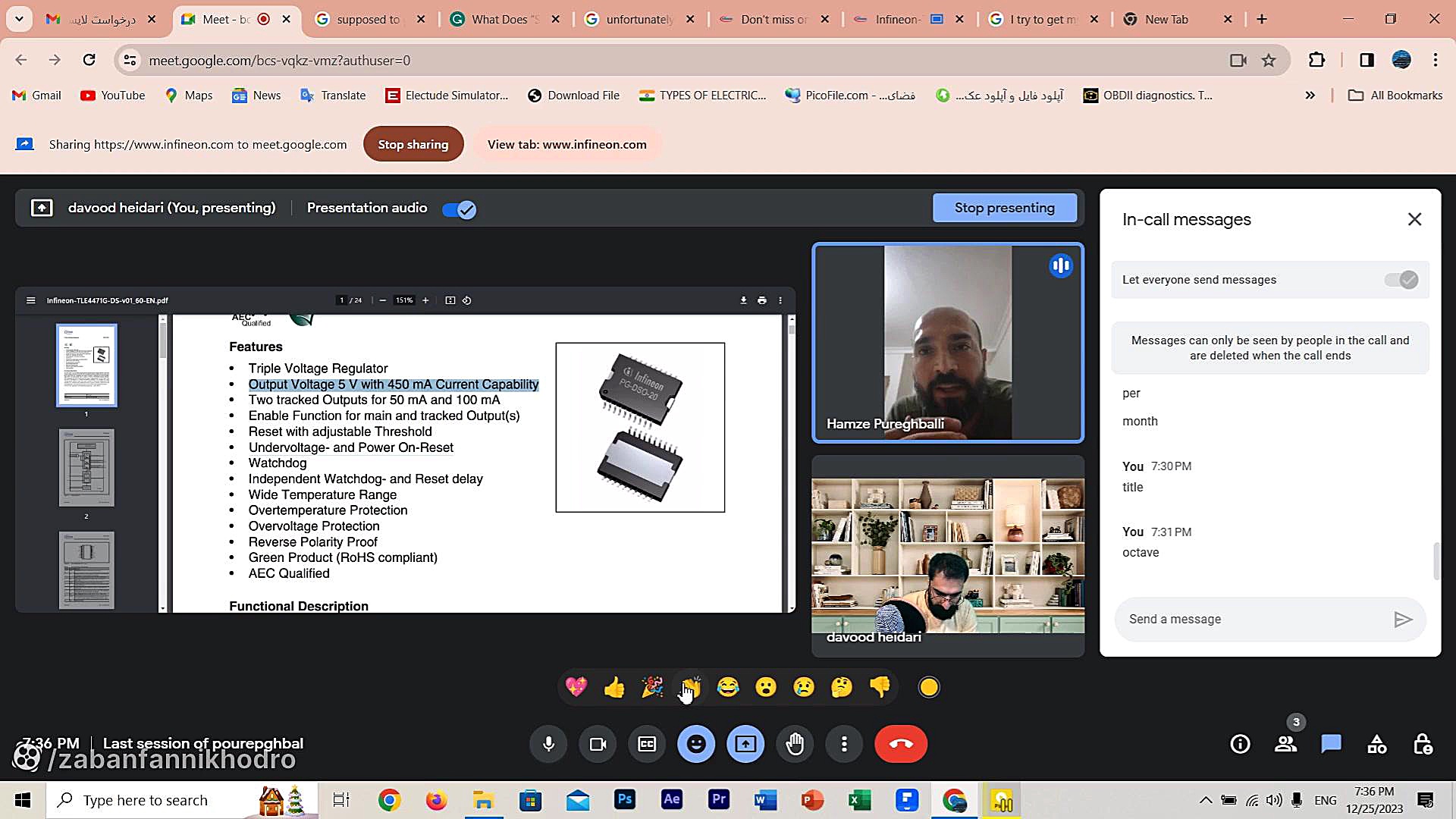Raise your hand in the call

[x=795, y=744]
